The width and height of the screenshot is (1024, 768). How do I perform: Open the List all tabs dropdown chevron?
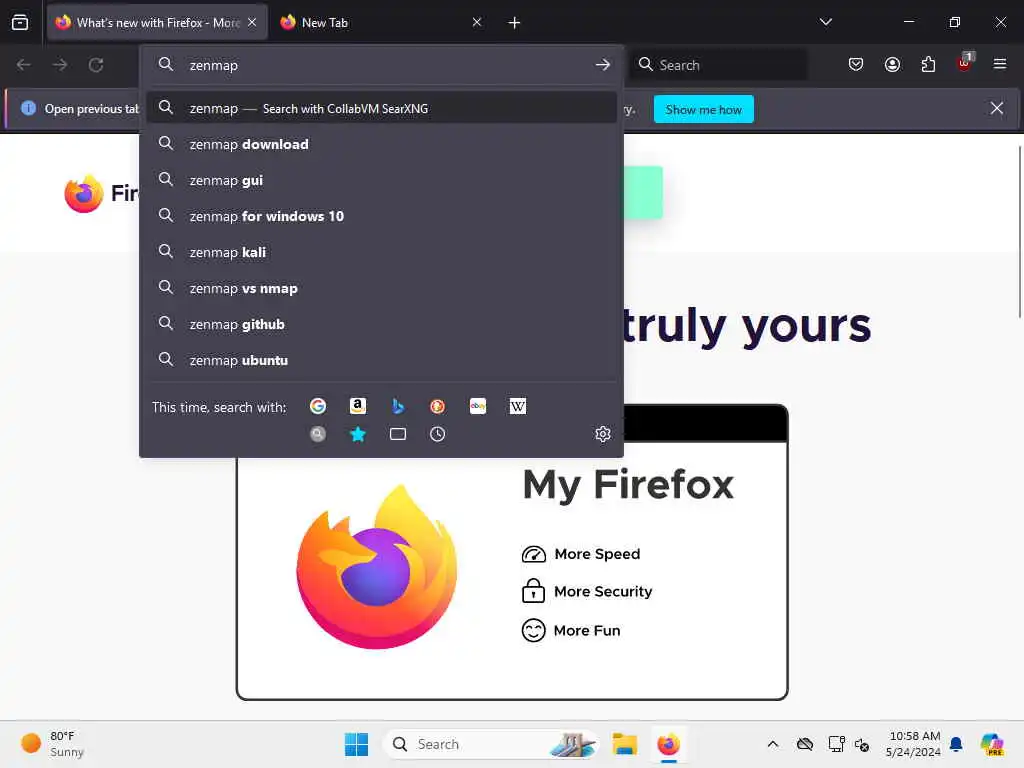[x=825, y=22]
